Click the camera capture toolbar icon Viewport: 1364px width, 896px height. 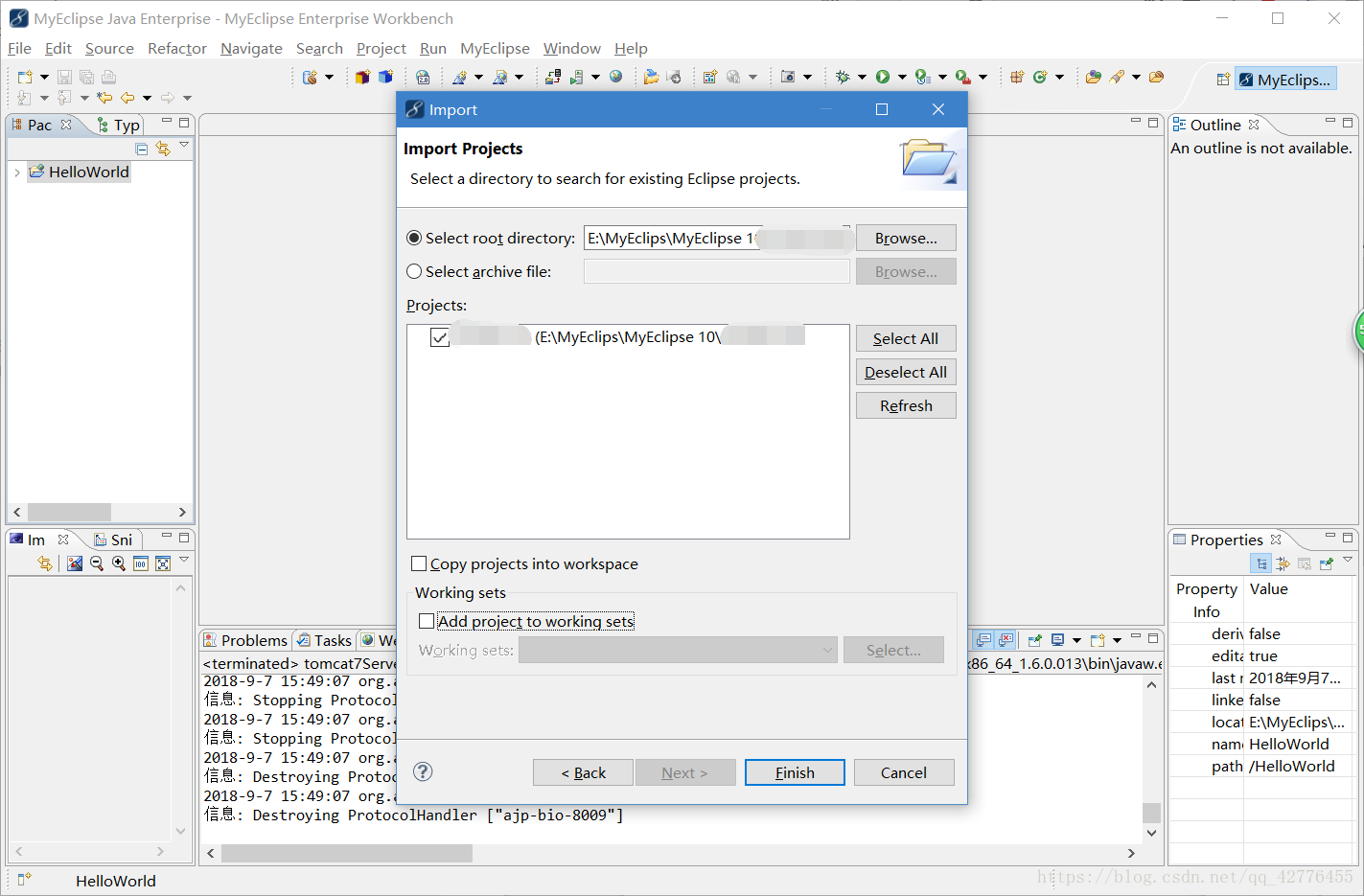click(788, 77)
